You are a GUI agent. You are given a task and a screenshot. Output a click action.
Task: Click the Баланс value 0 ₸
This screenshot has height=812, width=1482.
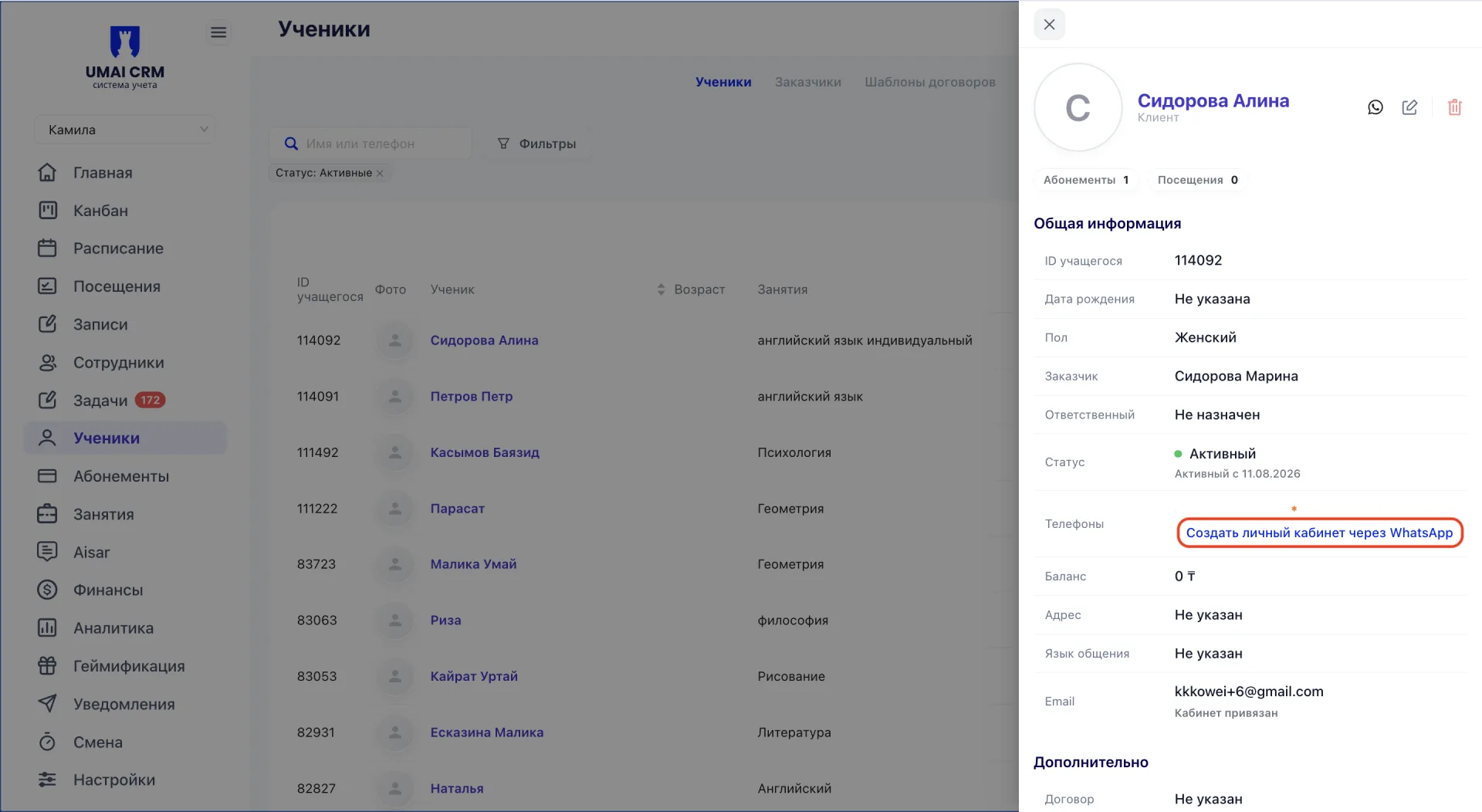tap(1185, 576)
